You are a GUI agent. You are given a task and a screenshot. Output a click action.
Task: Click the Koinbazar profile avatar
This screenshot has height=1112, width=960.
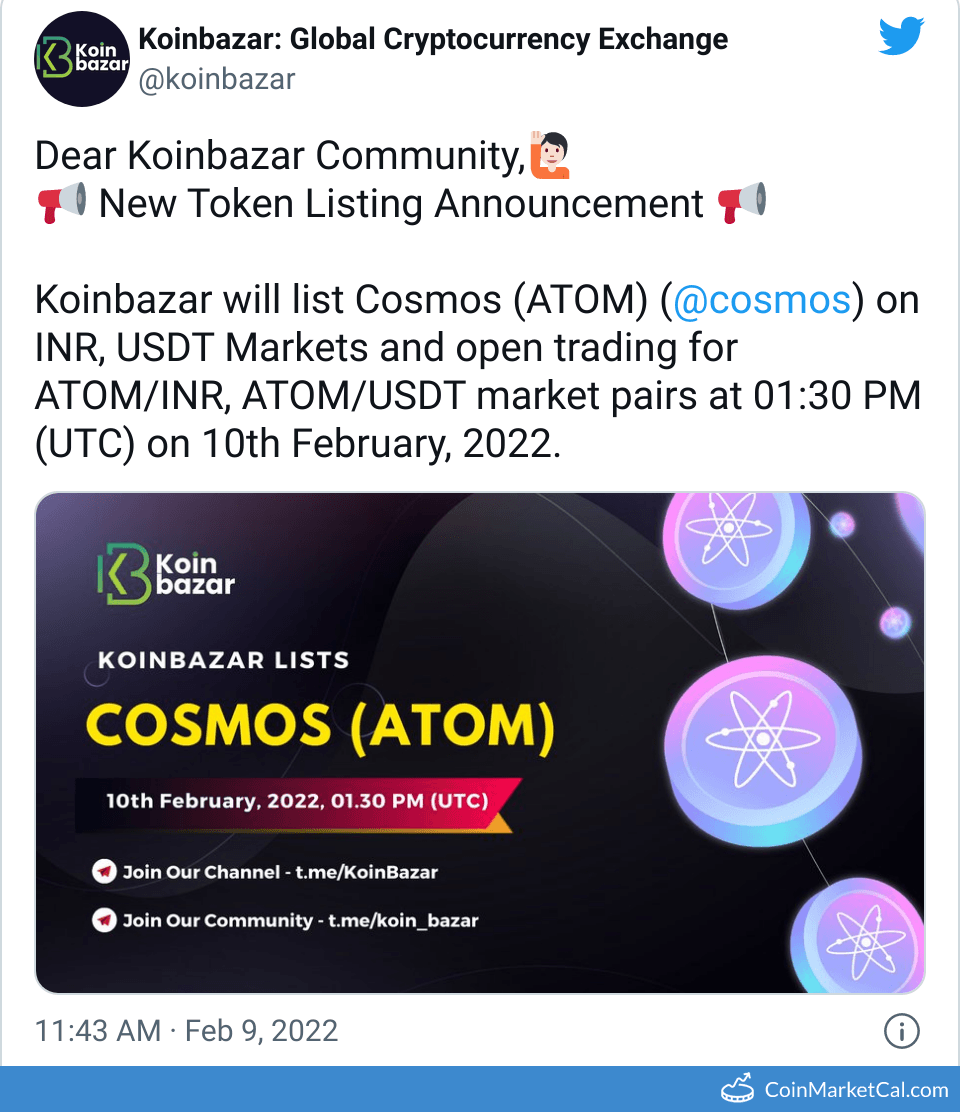(x=81, y=58)
